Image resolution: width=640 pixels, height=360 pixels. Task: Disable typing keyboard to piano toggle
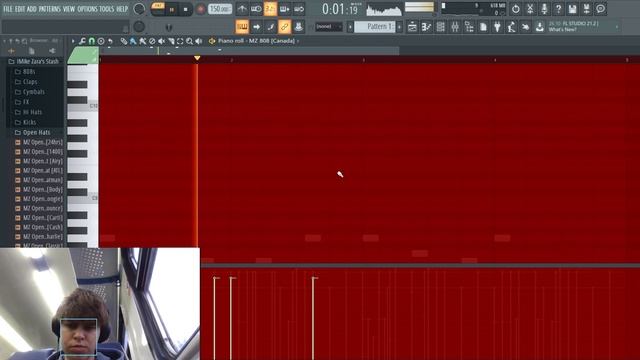(242, 27)
